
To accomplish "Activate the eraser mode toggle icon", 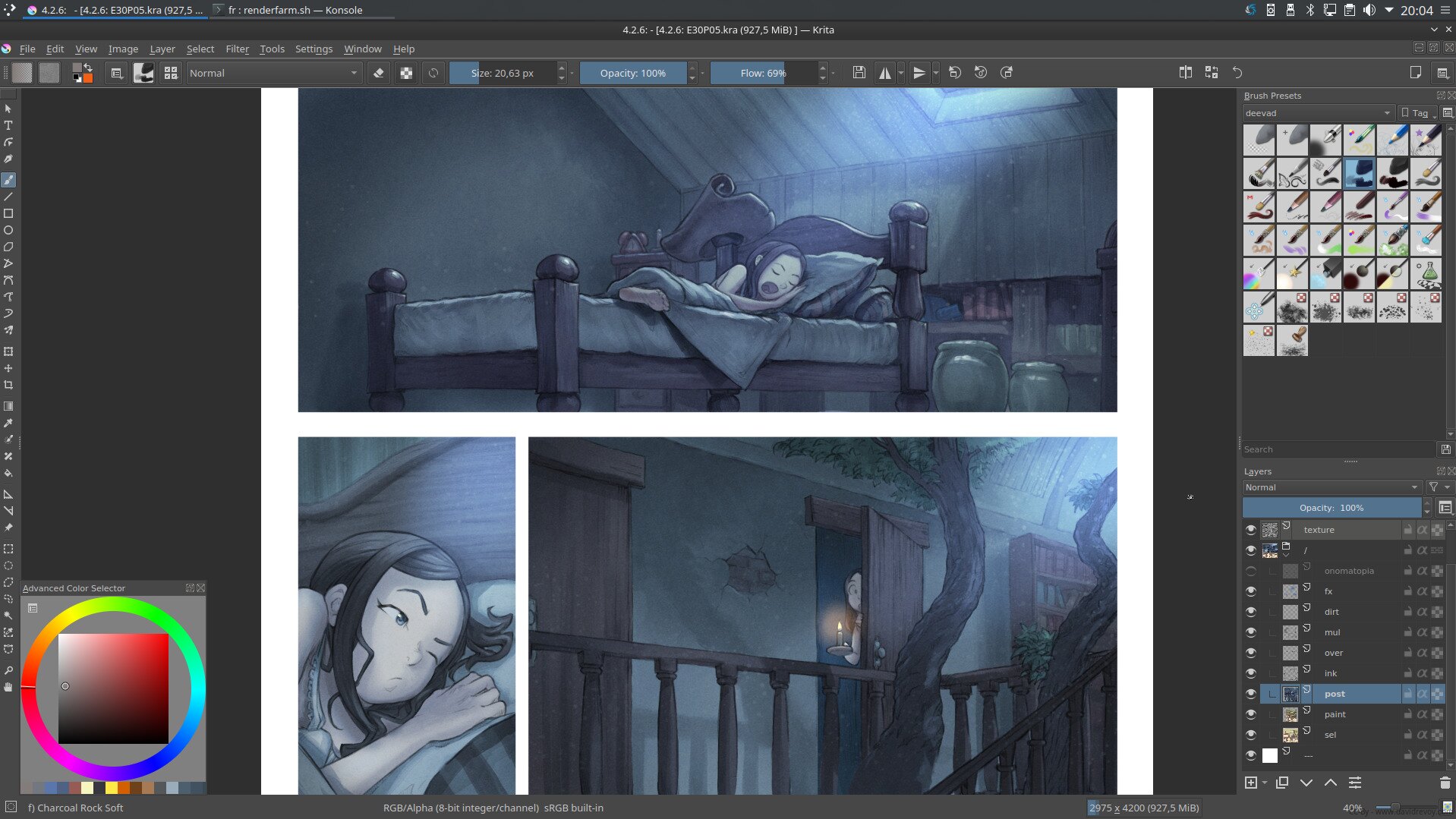I will click(379, 73).
